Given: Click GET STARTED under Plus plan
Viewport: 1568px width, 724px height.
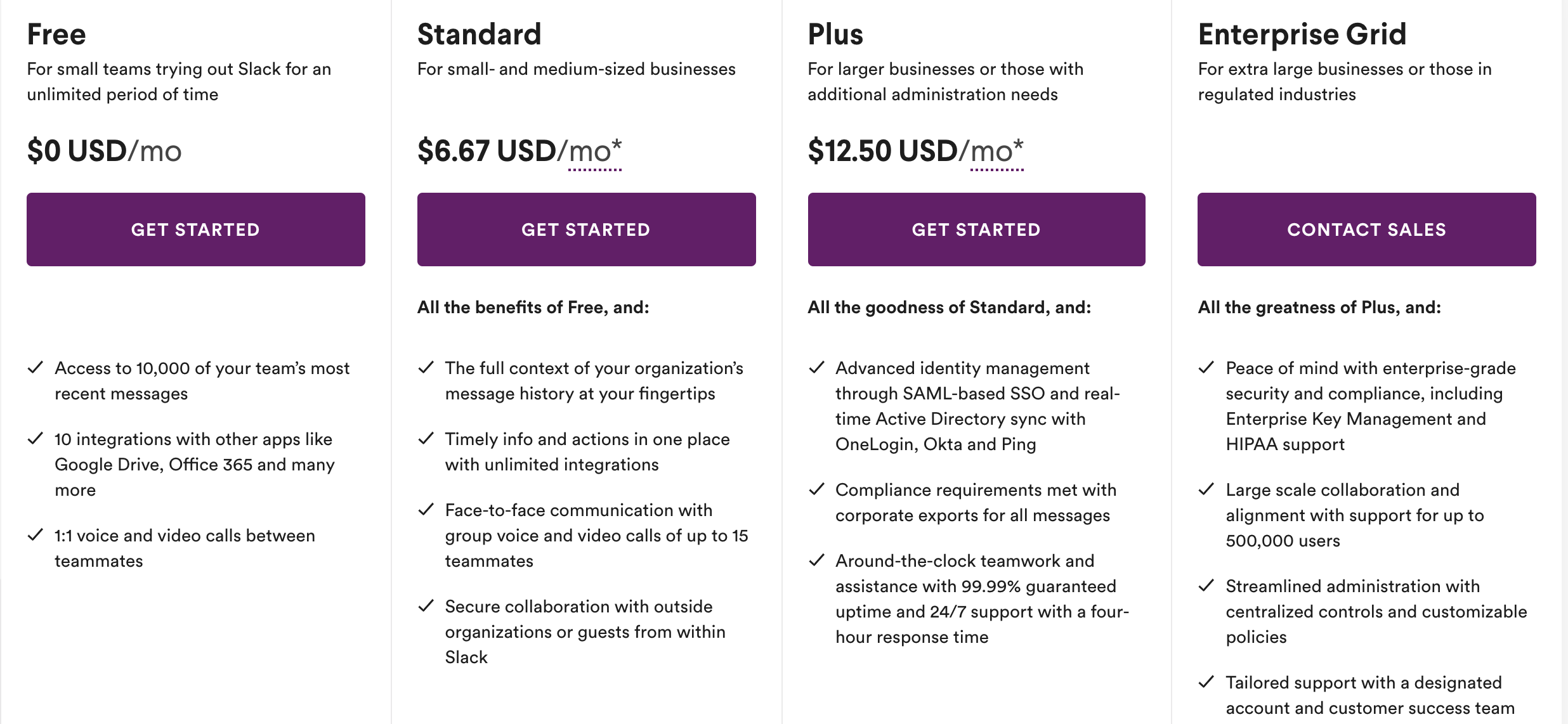Looking at the screenshot, I should [x=976, y=229].
